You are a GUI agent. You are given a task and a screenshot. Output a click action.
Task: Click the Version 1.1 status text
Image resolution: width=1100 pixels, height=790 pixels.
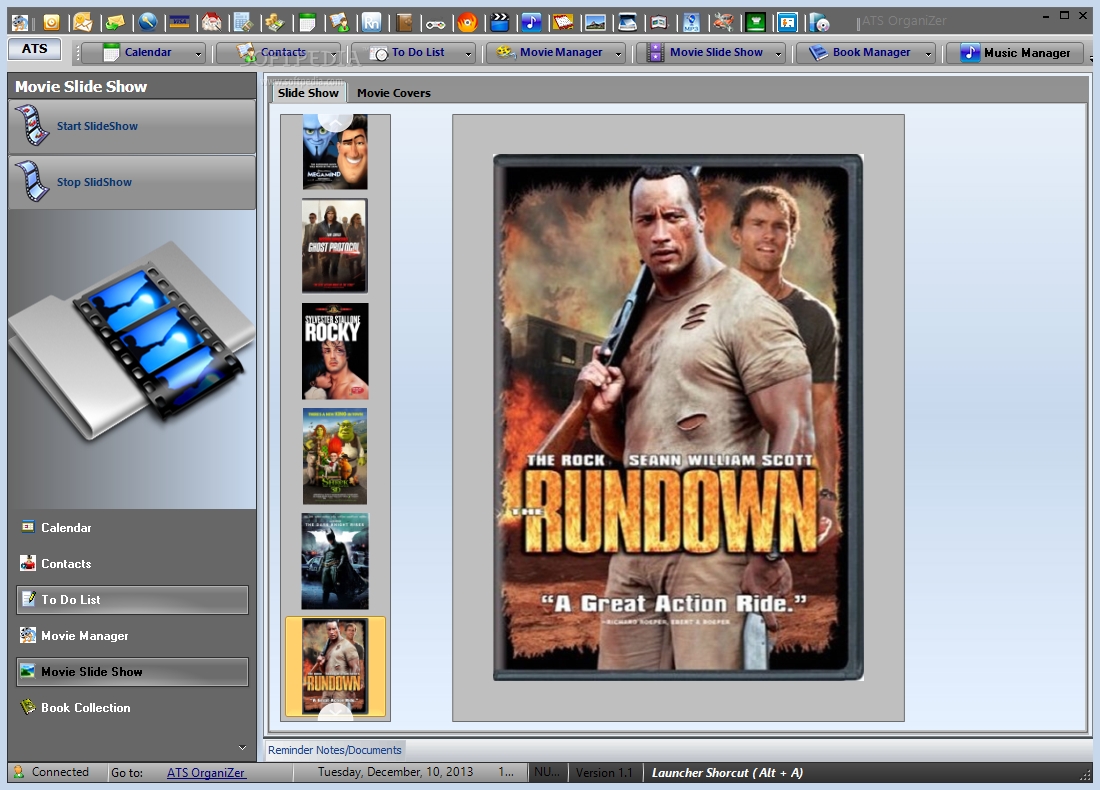(x=604, y=772)
